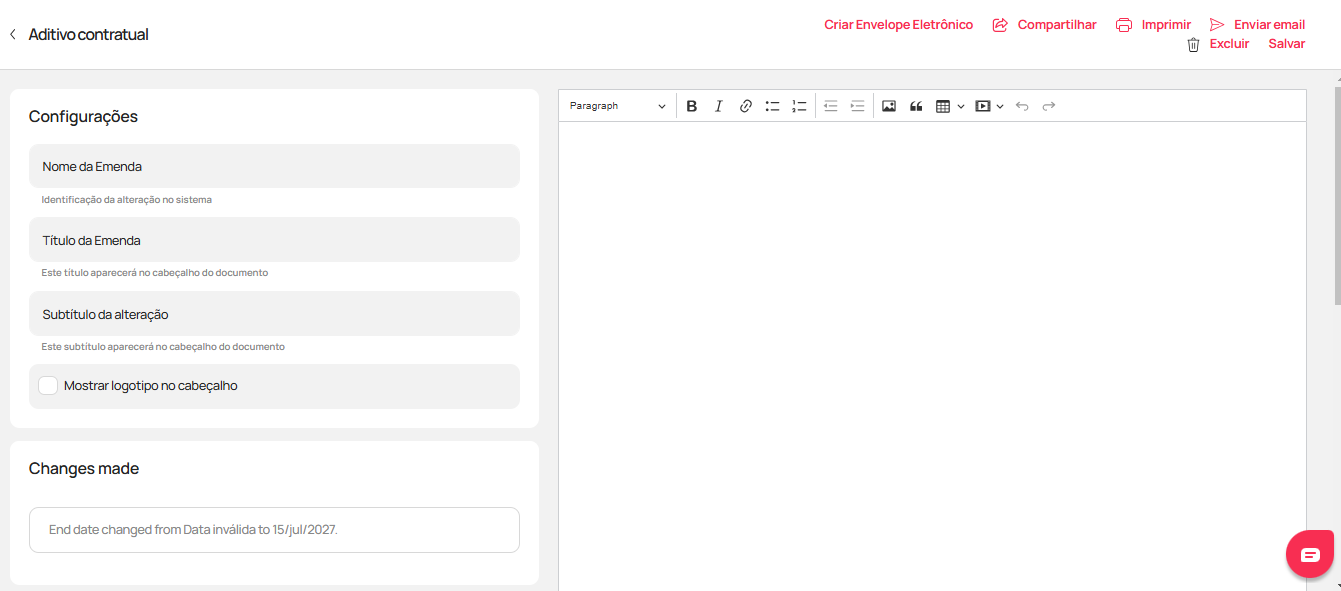Insert an image into the document

(x=888, y=106)
